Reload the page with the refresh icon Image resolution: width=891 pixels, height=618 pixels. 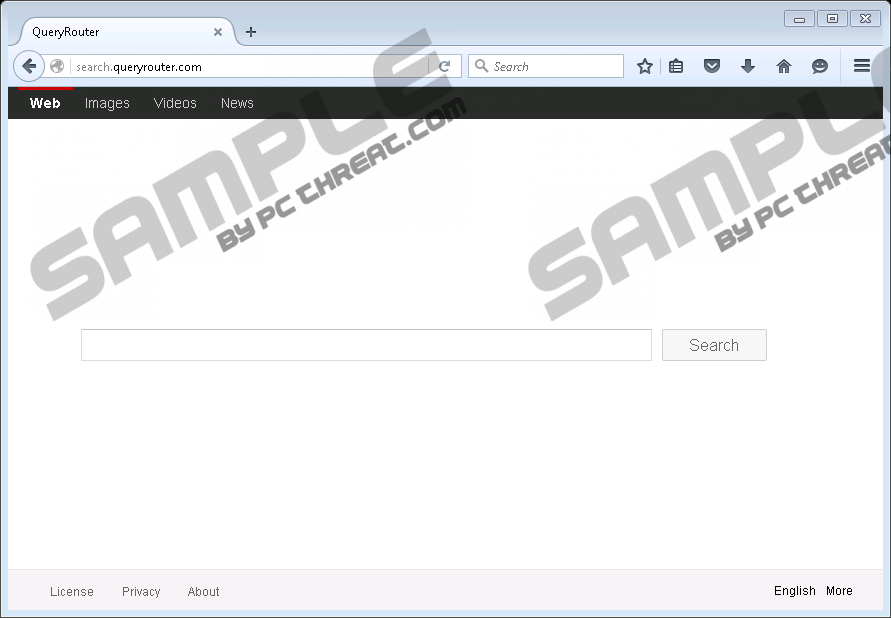pyautogui.click(x=445, y=67)
